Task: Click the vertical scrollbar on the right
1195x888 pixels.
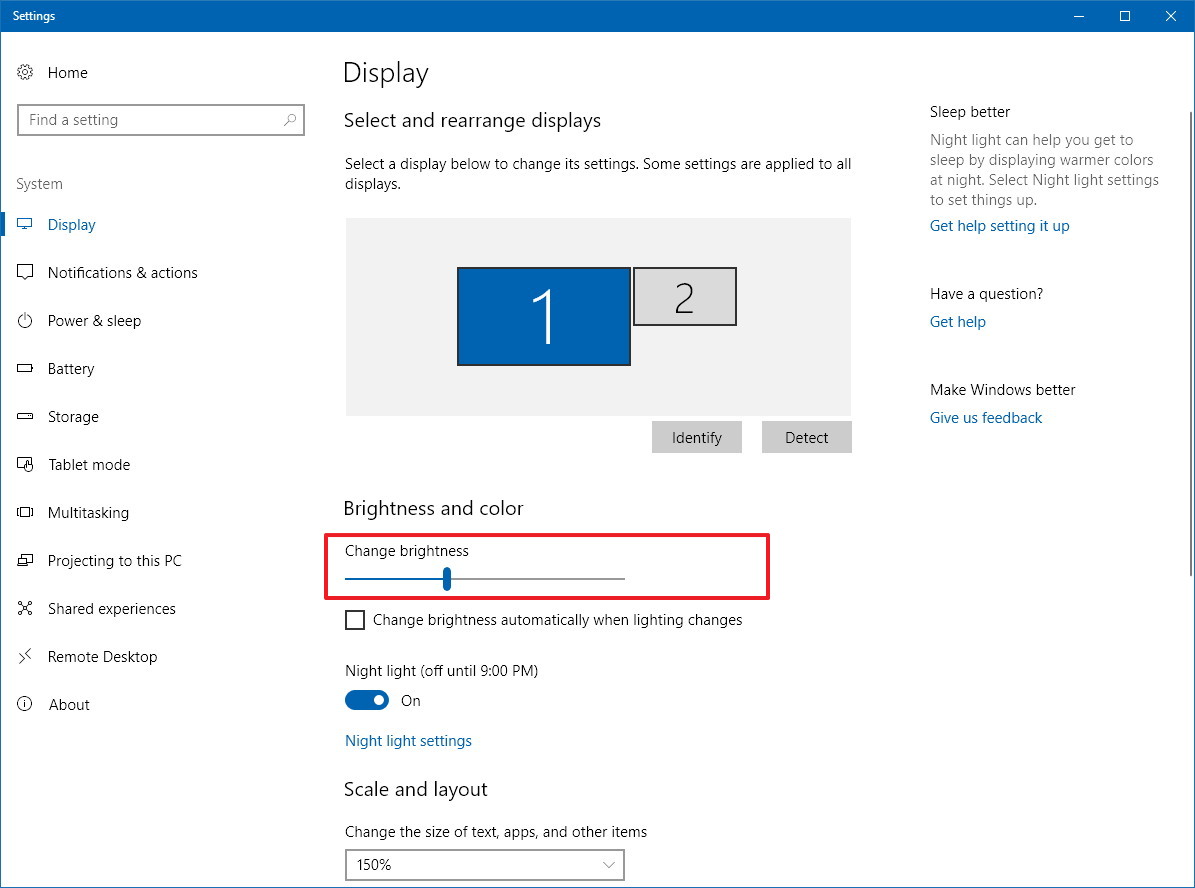Action: pyautogui.click(x=1190, y=343)
